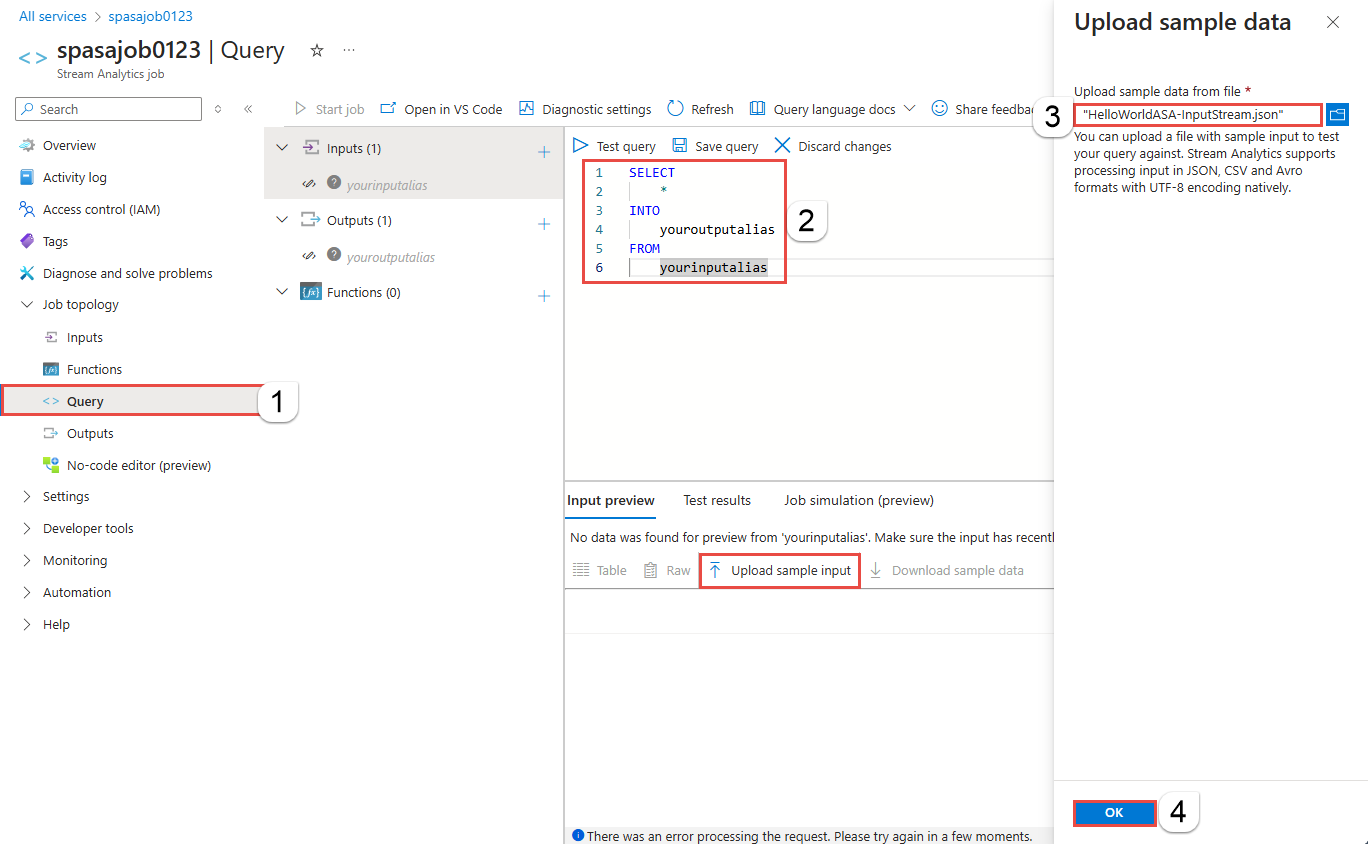Switch to the Test results tab

tap(717, 500)
